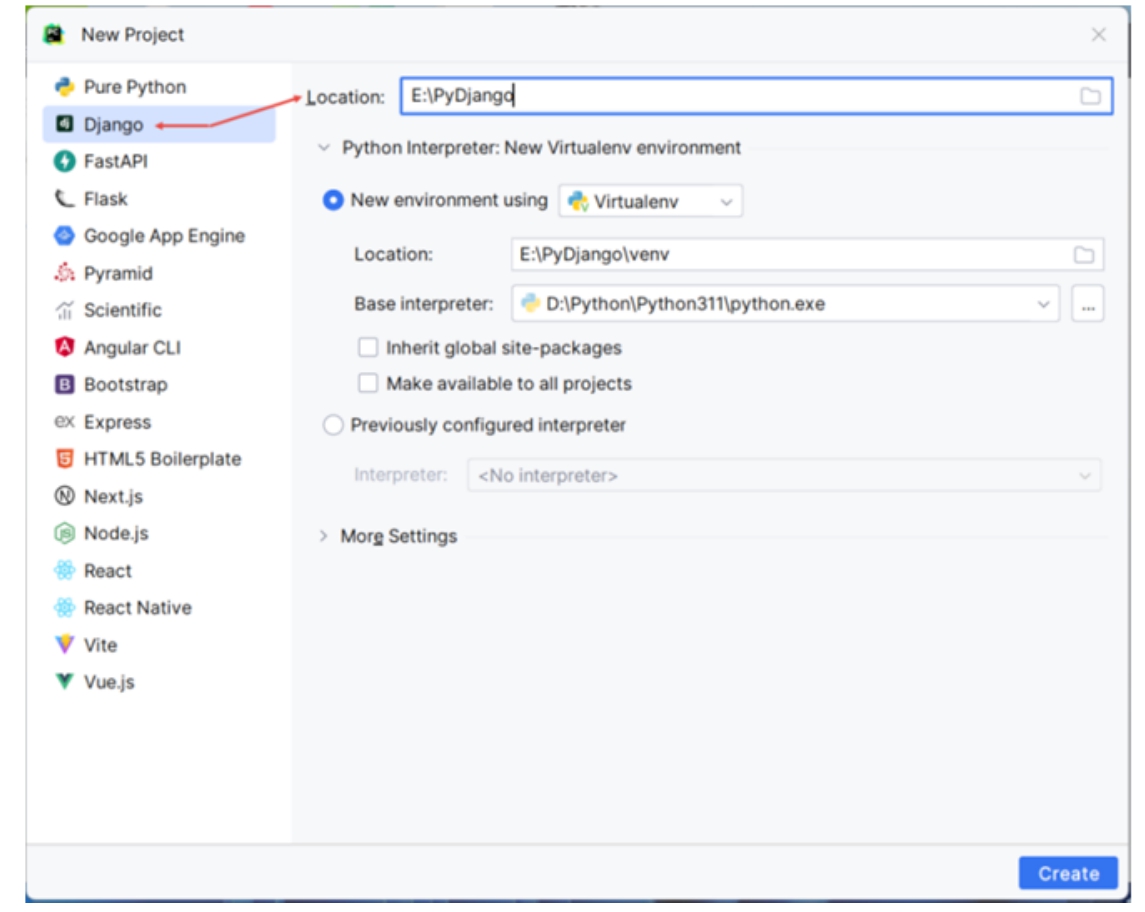Choose React Native from project types

137,608
